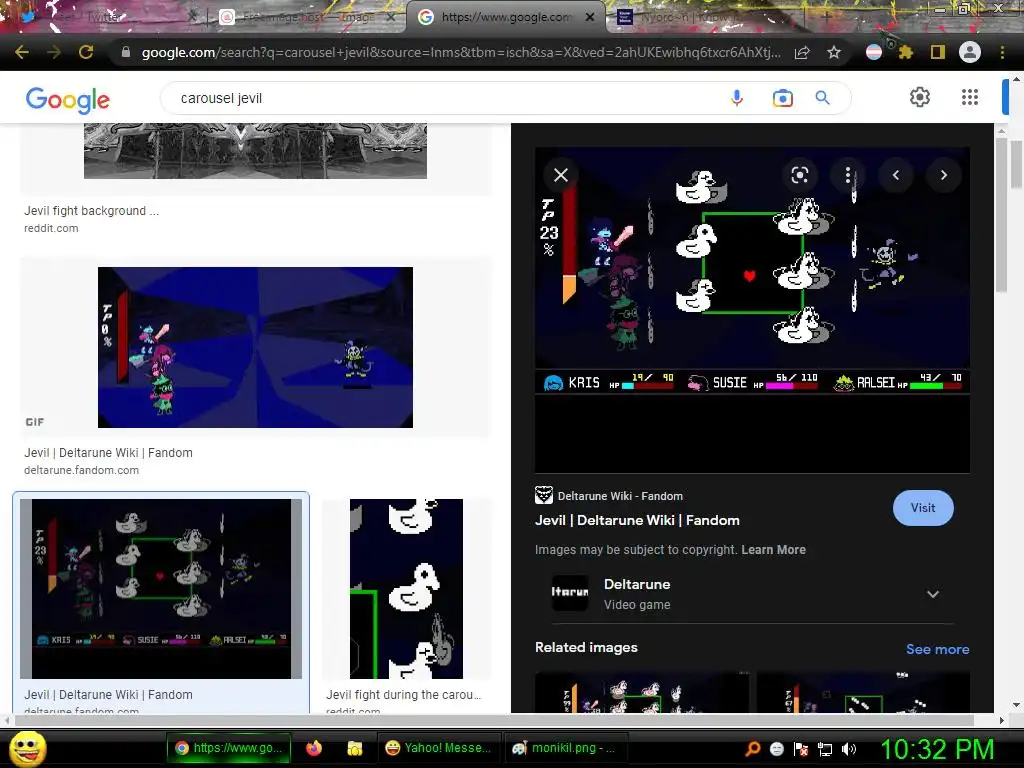Open the preview image more options menu

(848, 174)
